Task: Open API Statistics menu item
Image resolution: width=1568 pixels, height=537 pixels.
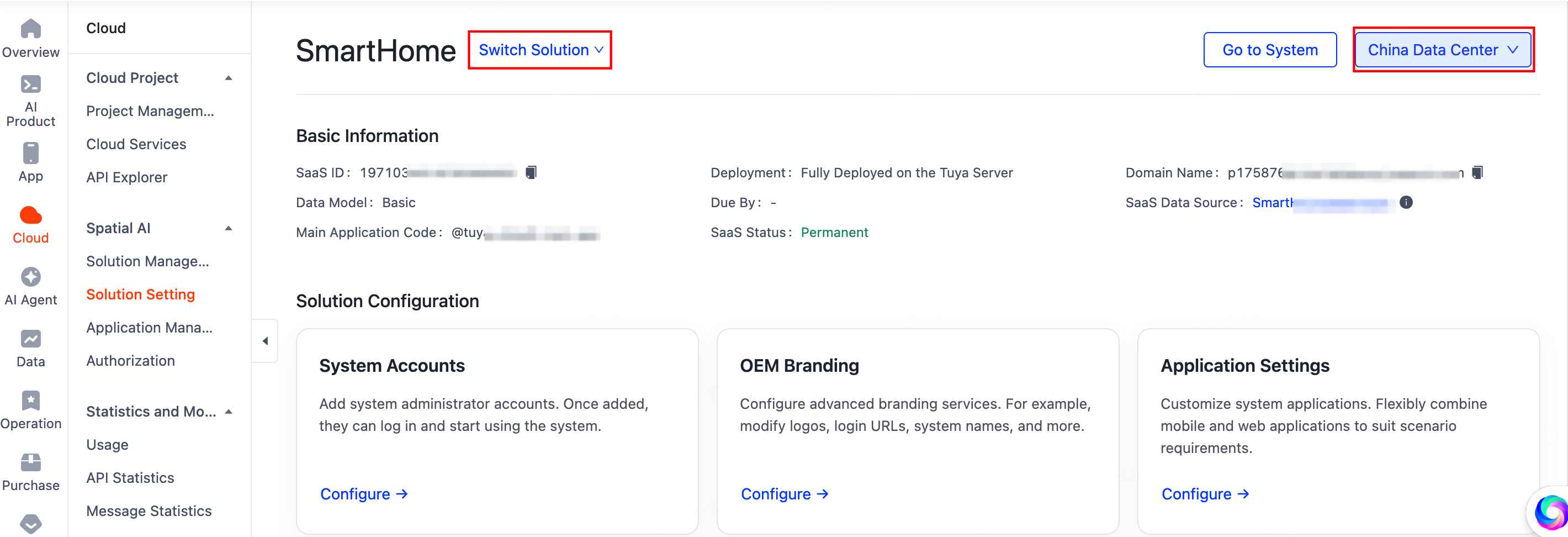Action: (x=130, y=477)
